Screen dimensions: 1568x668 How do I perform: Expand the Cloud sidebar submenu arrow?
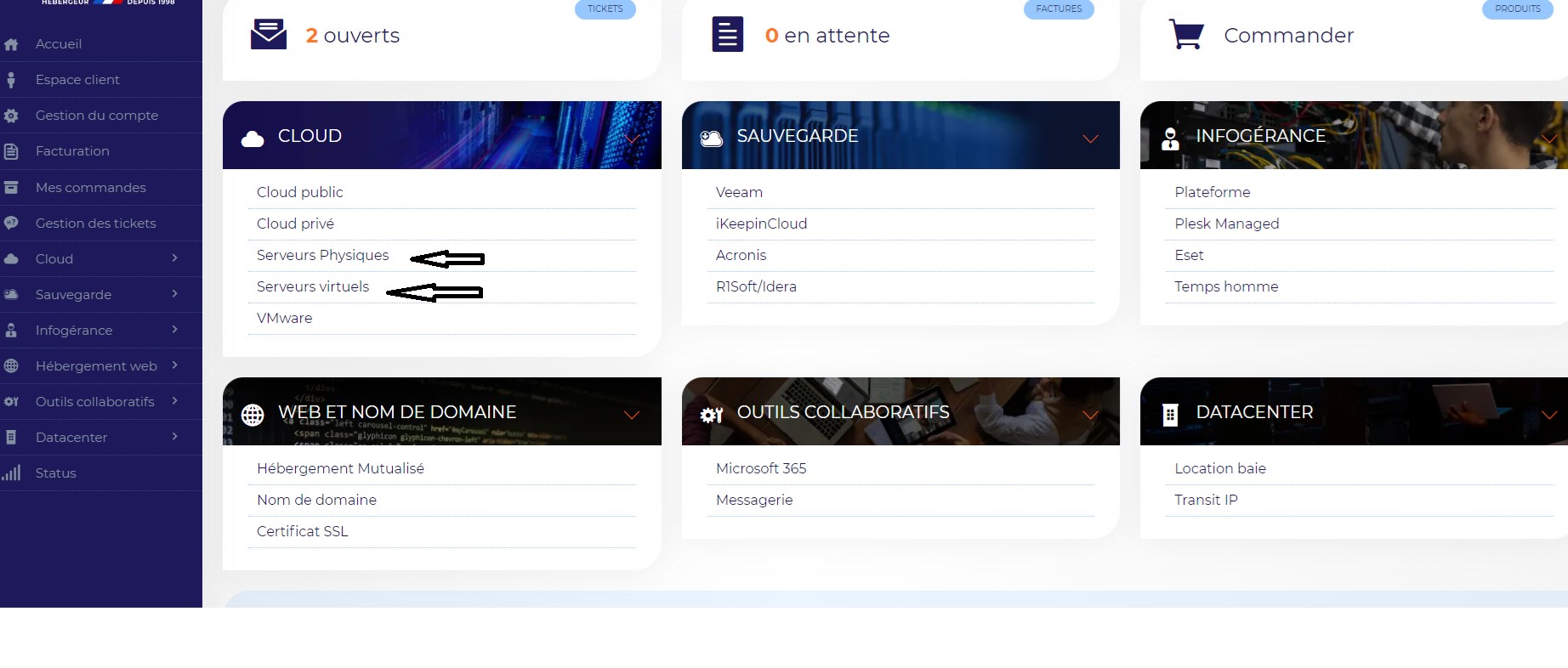[174, 258]
